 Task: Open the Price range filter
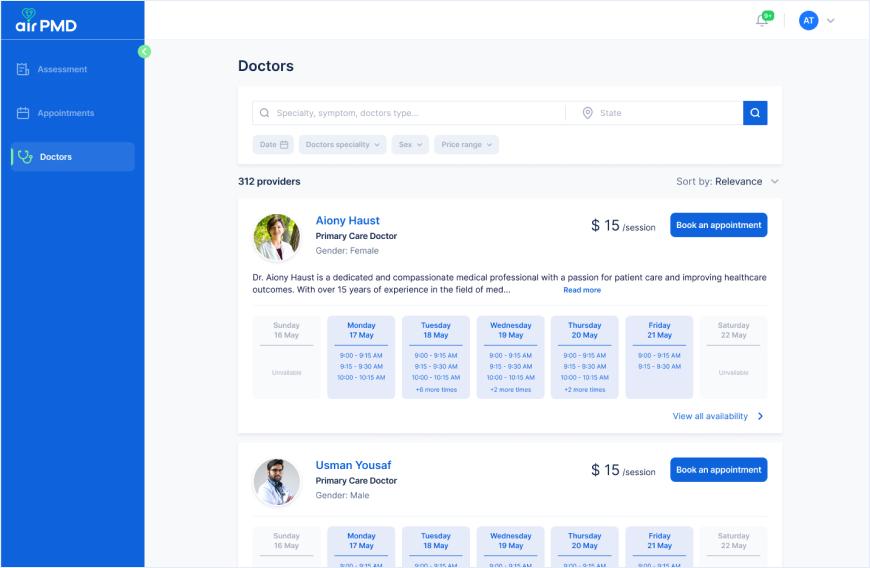point(467,145)
